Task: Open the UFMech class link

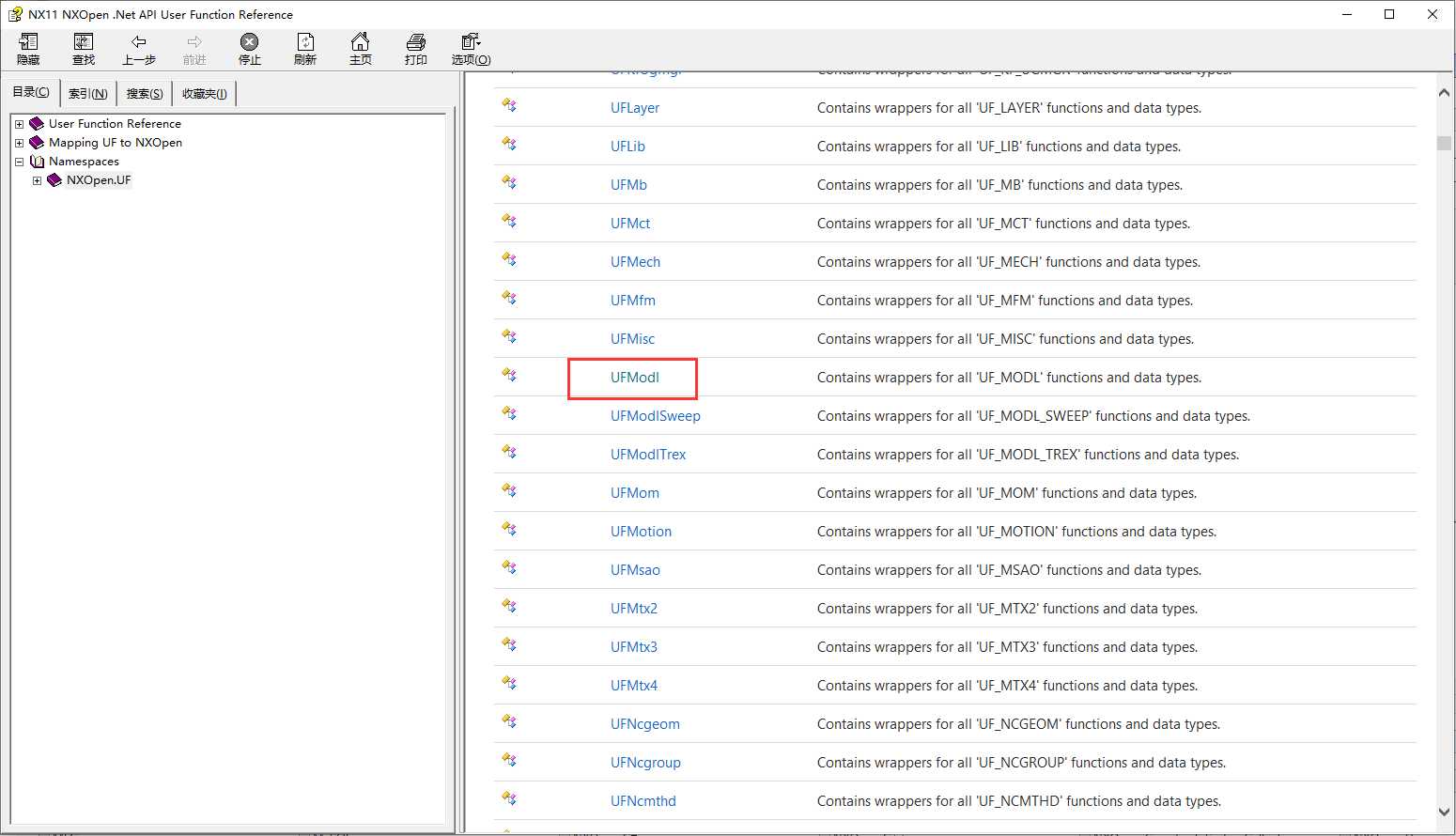Action: click(x=635, y=262)
